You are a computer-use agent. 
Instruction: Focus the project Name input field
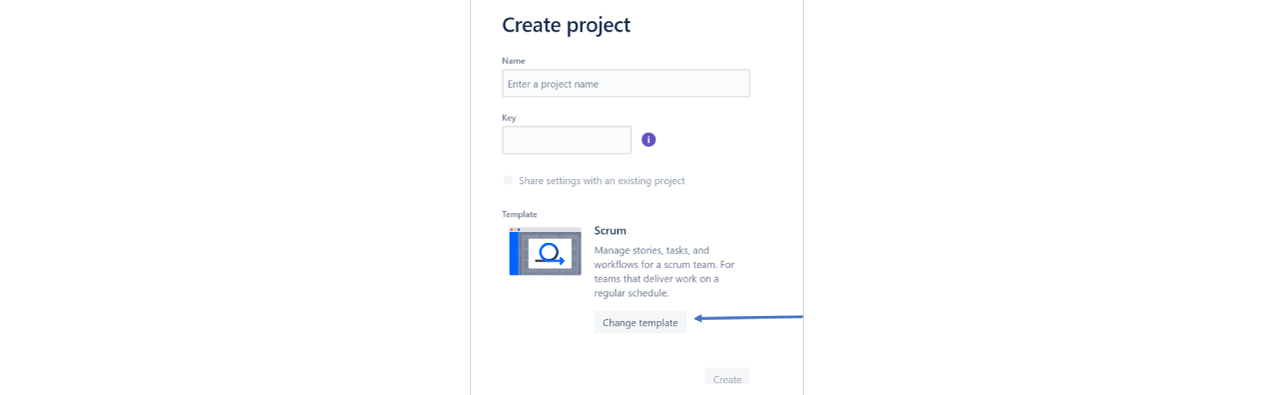626,83
